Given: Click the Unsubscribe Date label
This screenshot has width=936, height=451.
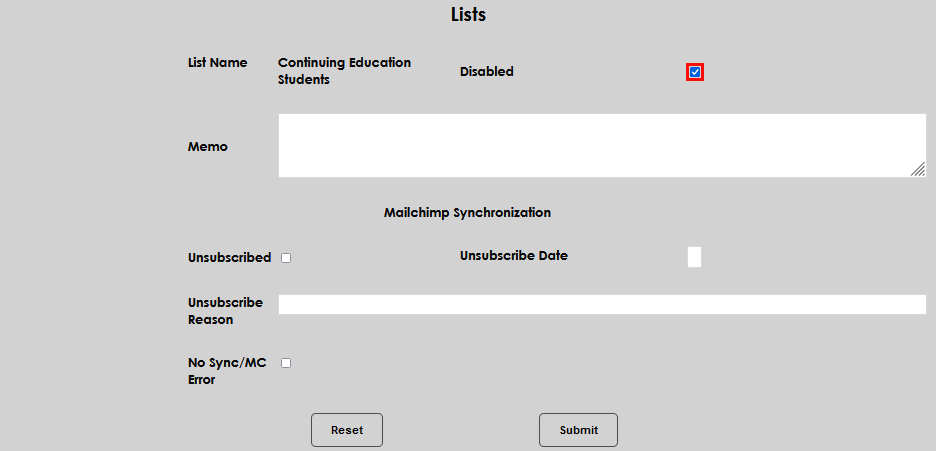Looking at the screenshot, I should [513, 256].
